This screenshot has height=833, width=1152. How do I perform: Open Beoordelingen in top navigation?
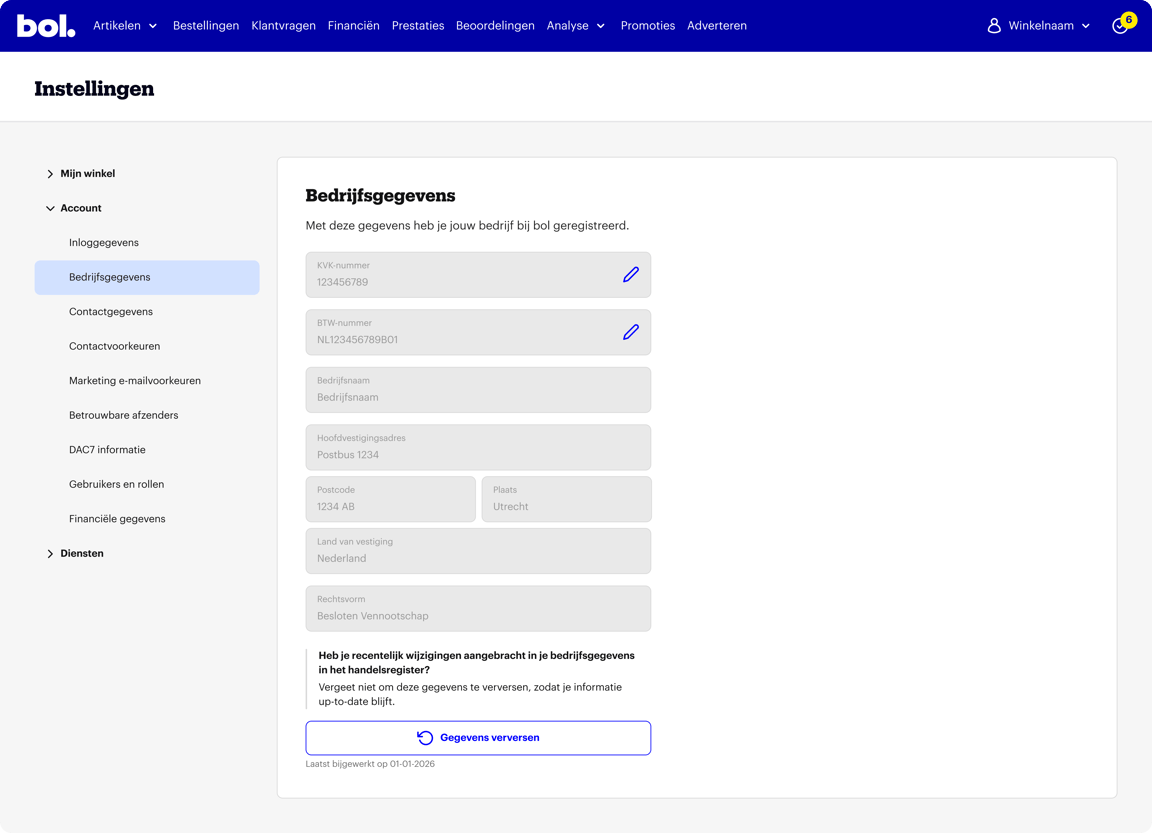(x=495, y=26)
